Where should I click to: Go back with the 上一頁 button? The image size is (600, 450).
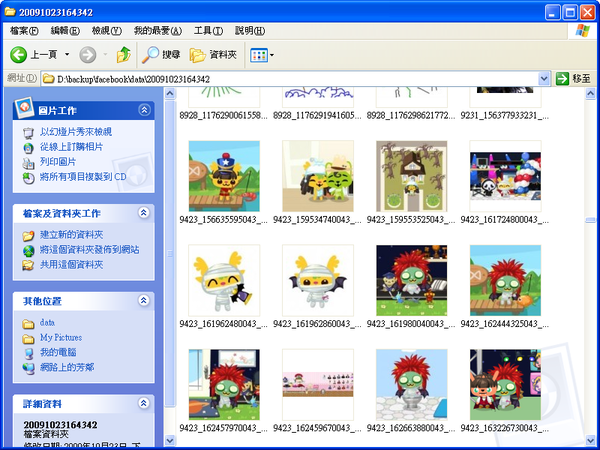[34, 55]
